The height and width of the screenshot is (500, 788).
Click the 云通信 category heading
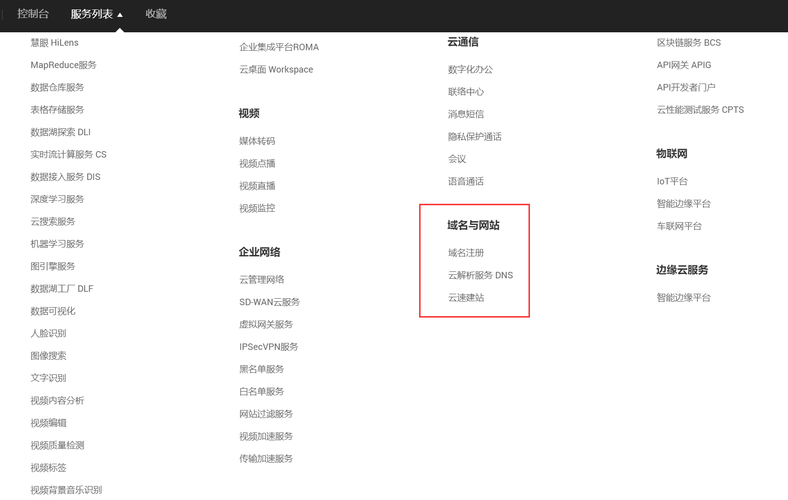(x=463, y=42)
